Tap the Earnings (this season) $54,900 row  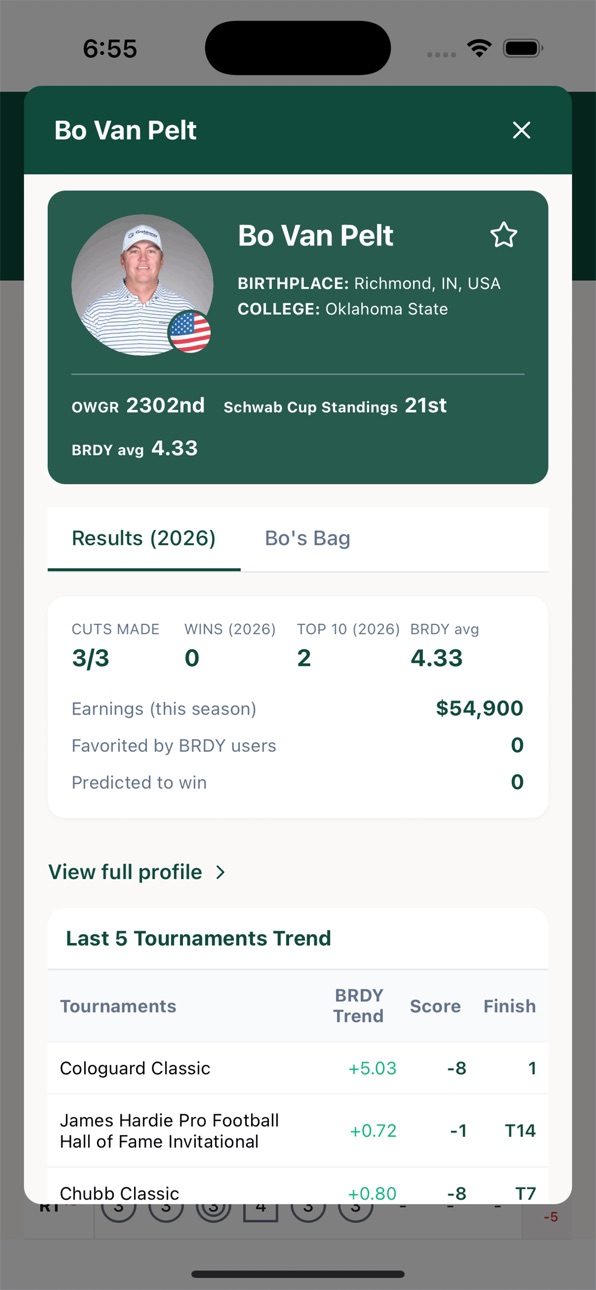tap(298, 709)
